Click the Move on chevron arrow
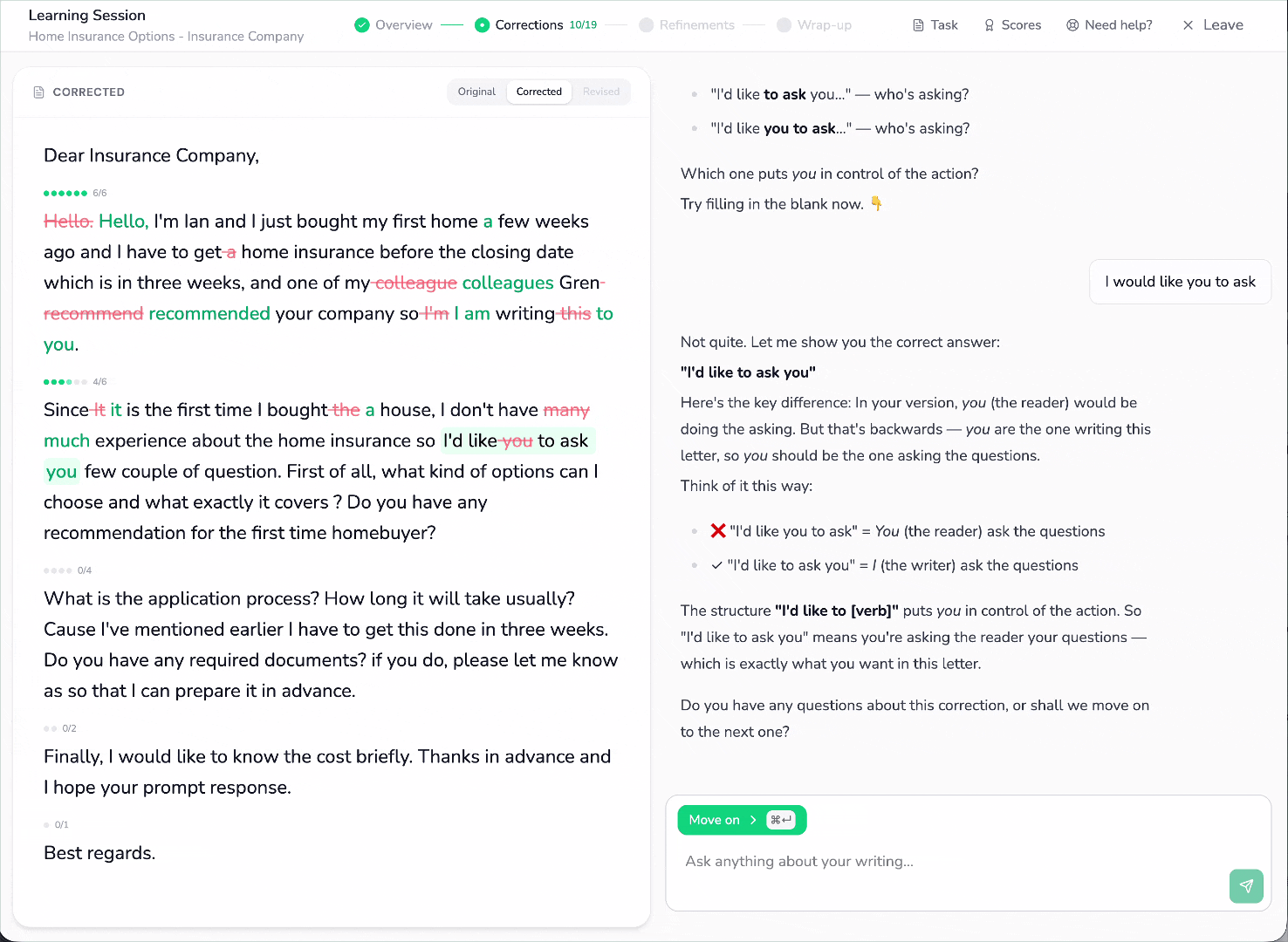 pos(753,820)
